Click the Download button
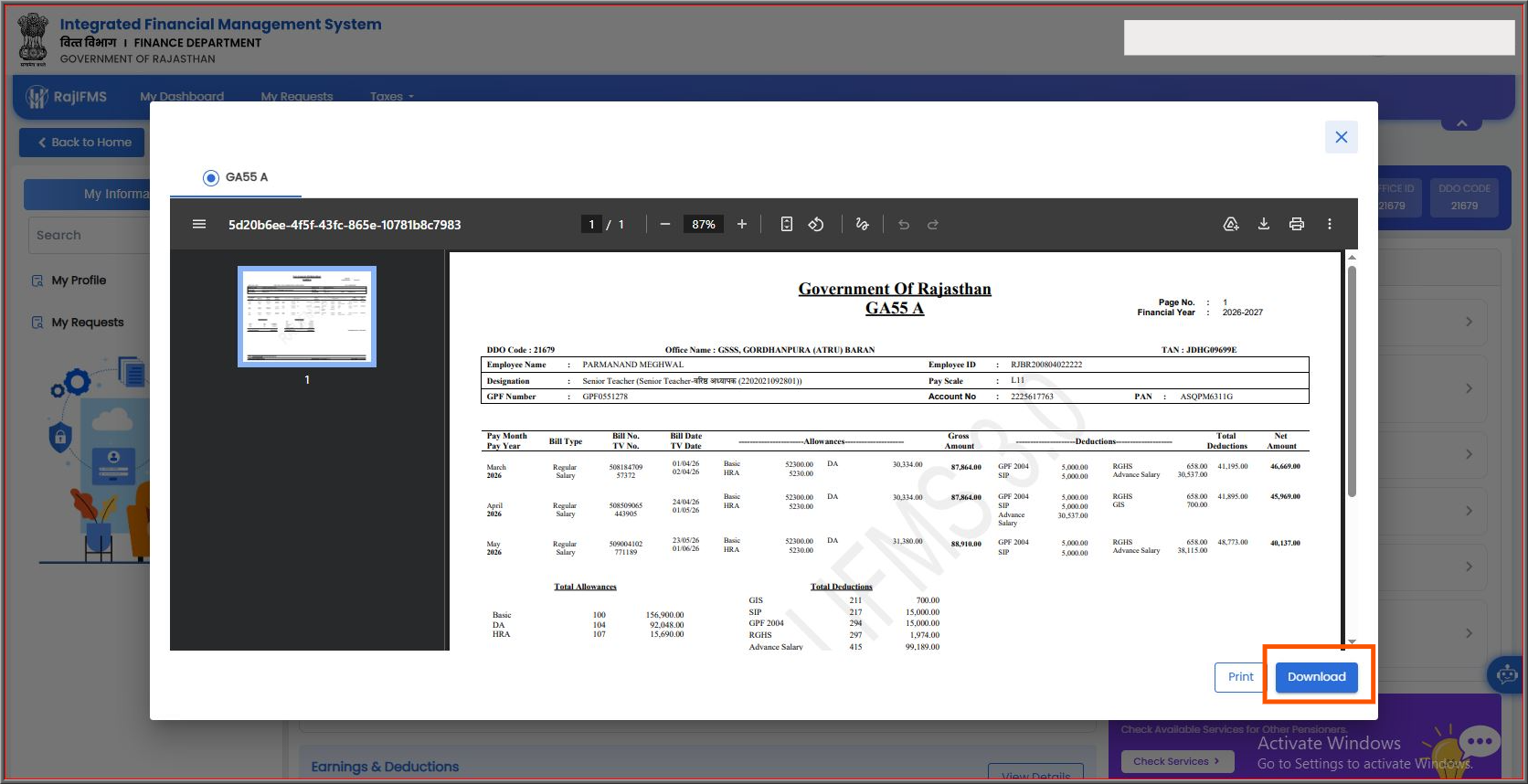Viewport: 1528px width, 784px height. pyautogui.click(x=1317, y=677)
